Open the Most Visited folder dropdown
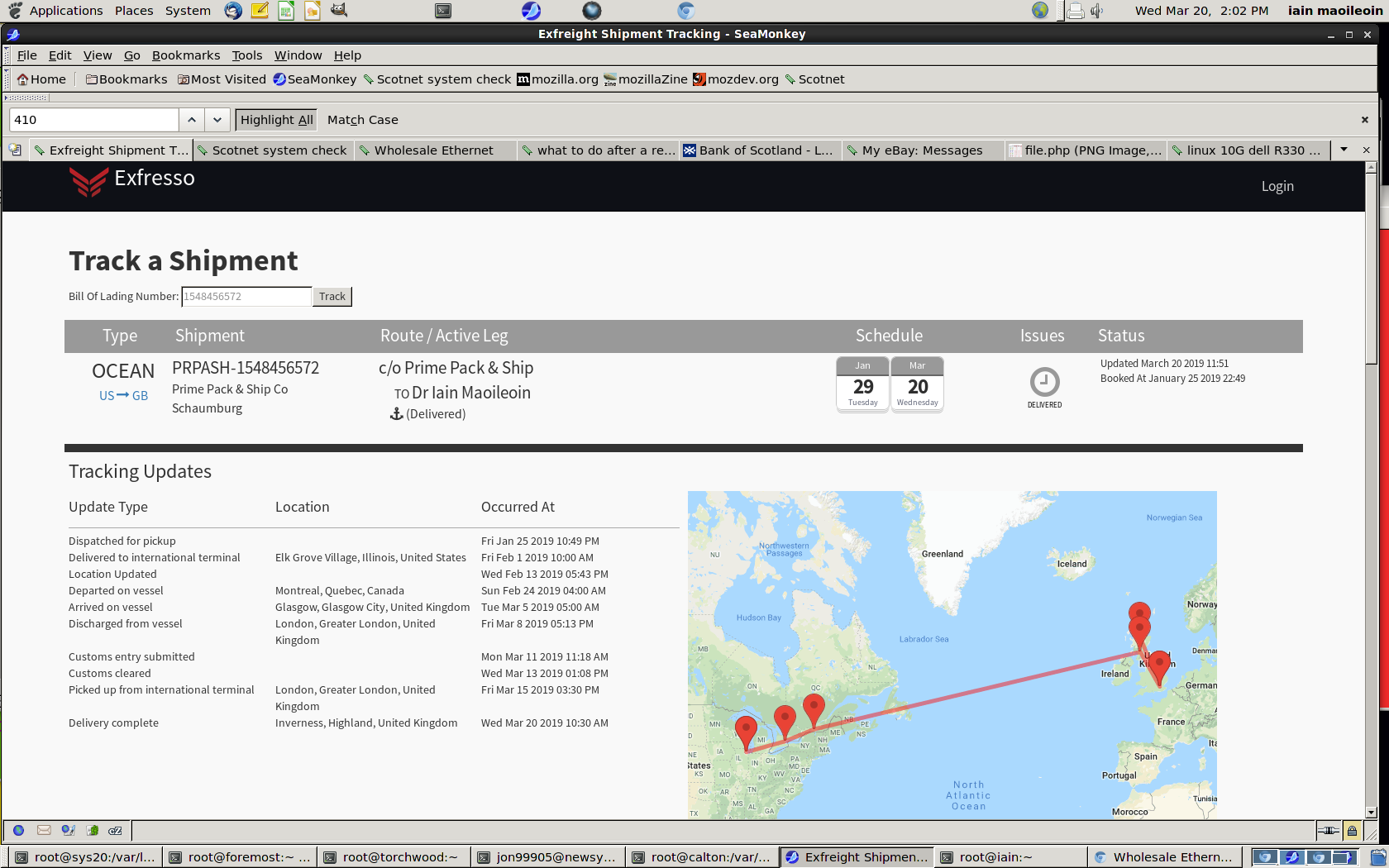 click(222, 79)
